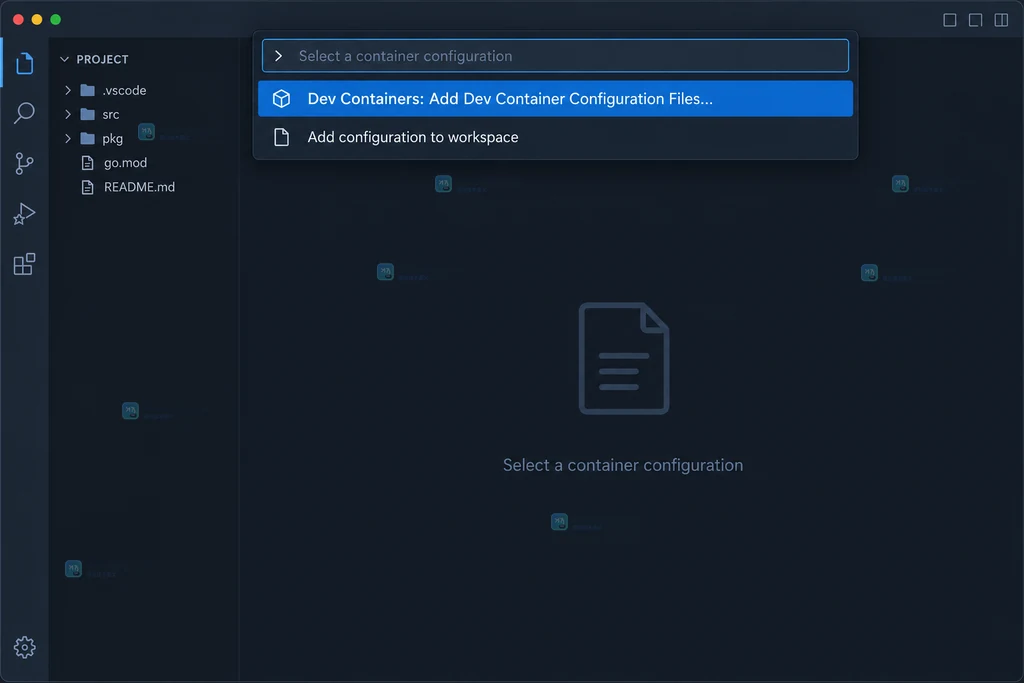Toggle the panel layout icon
This screenshot has height=683, width=1024.
point(976,20)
